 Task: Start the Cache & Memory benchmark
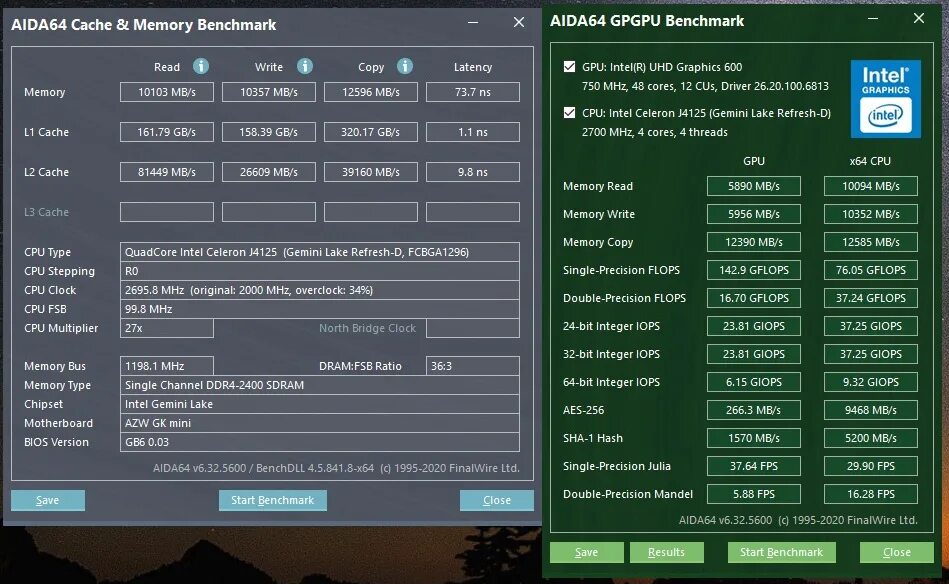tap(272, 500)
